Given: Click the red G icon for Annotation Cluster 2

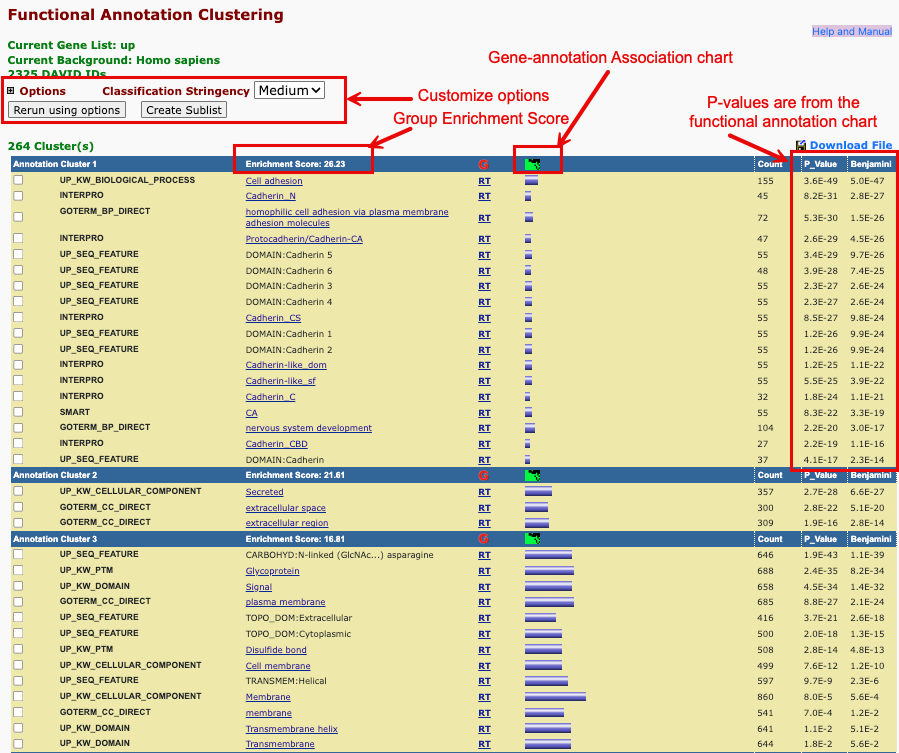Looking at the screenshot, I should (x=484, y=476).
